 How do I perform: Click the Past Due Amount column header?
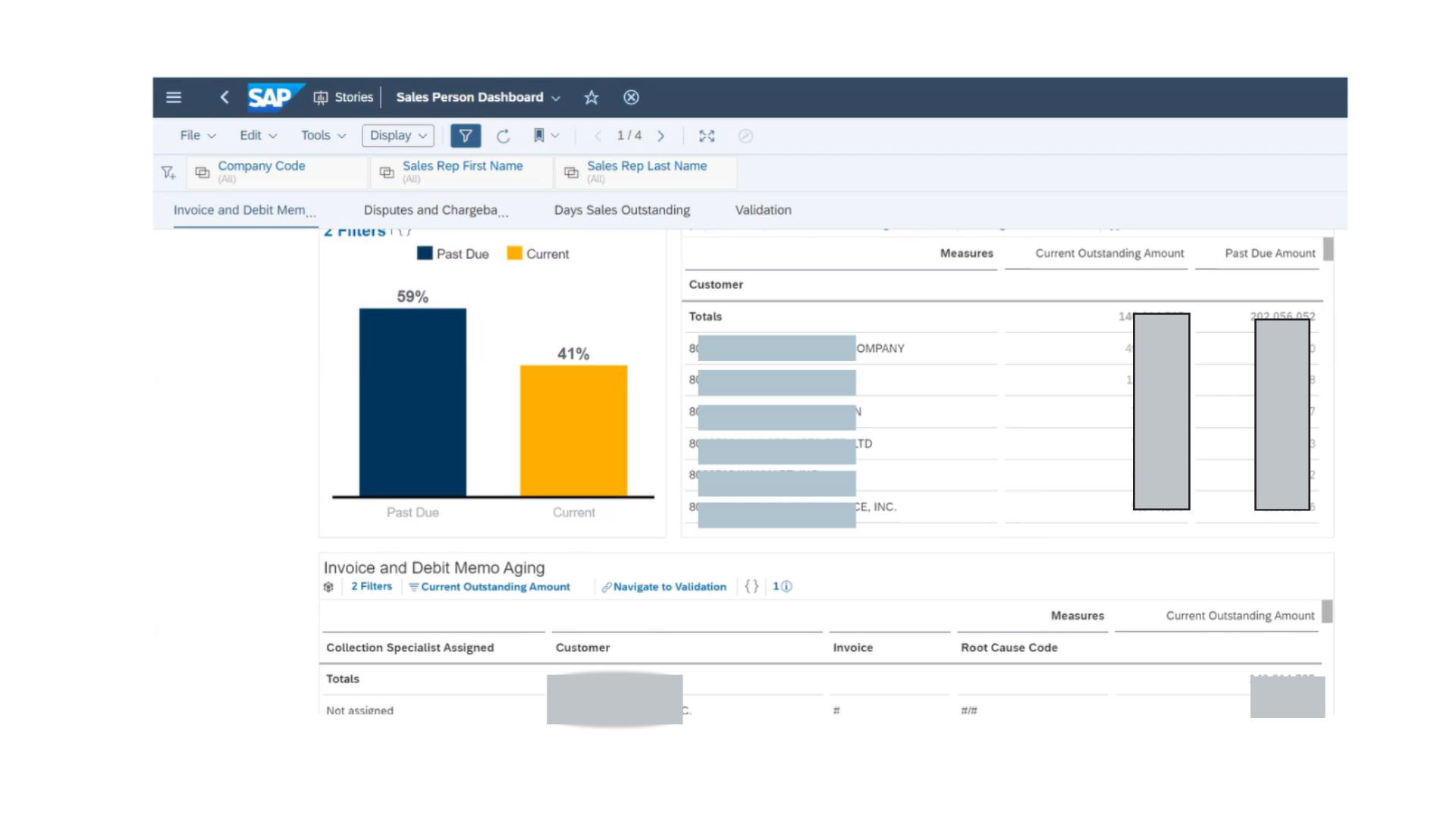[x=1269, y=253]
